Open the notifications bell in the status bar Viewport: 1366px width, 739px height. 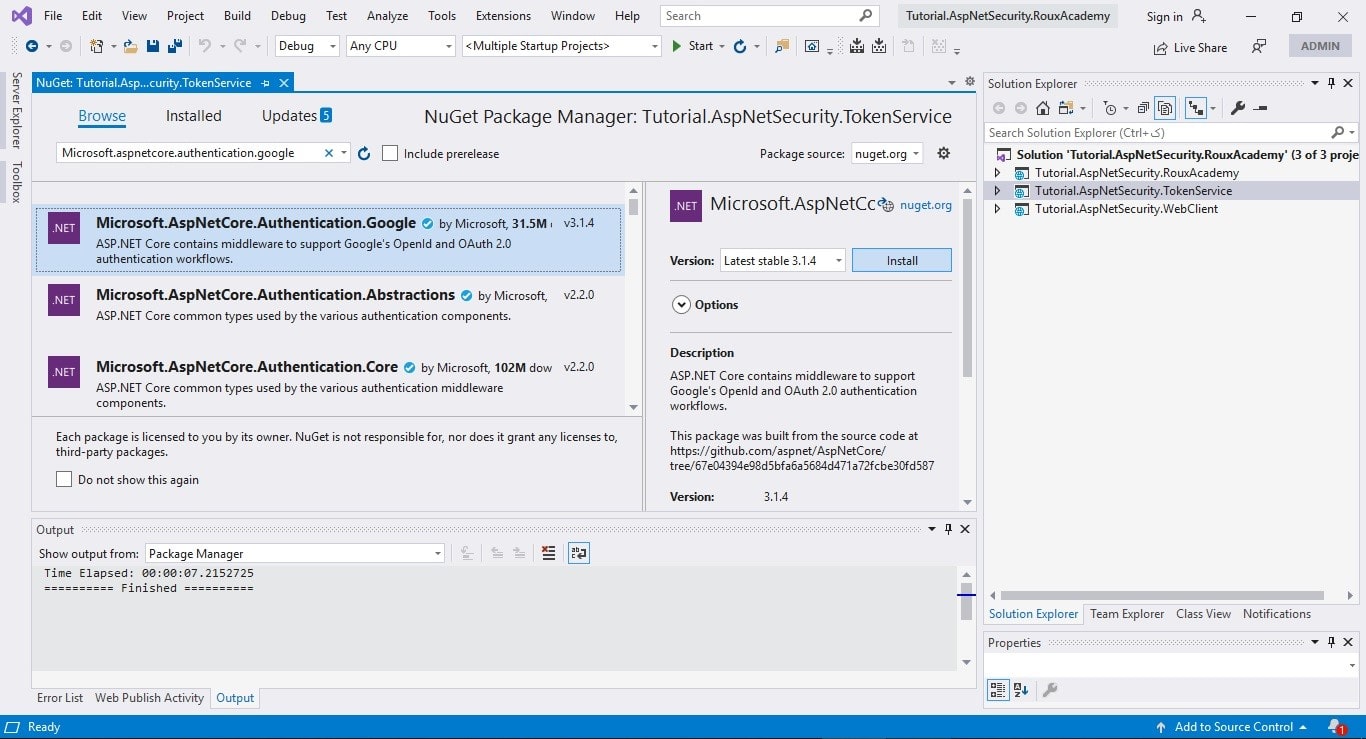1338,727
